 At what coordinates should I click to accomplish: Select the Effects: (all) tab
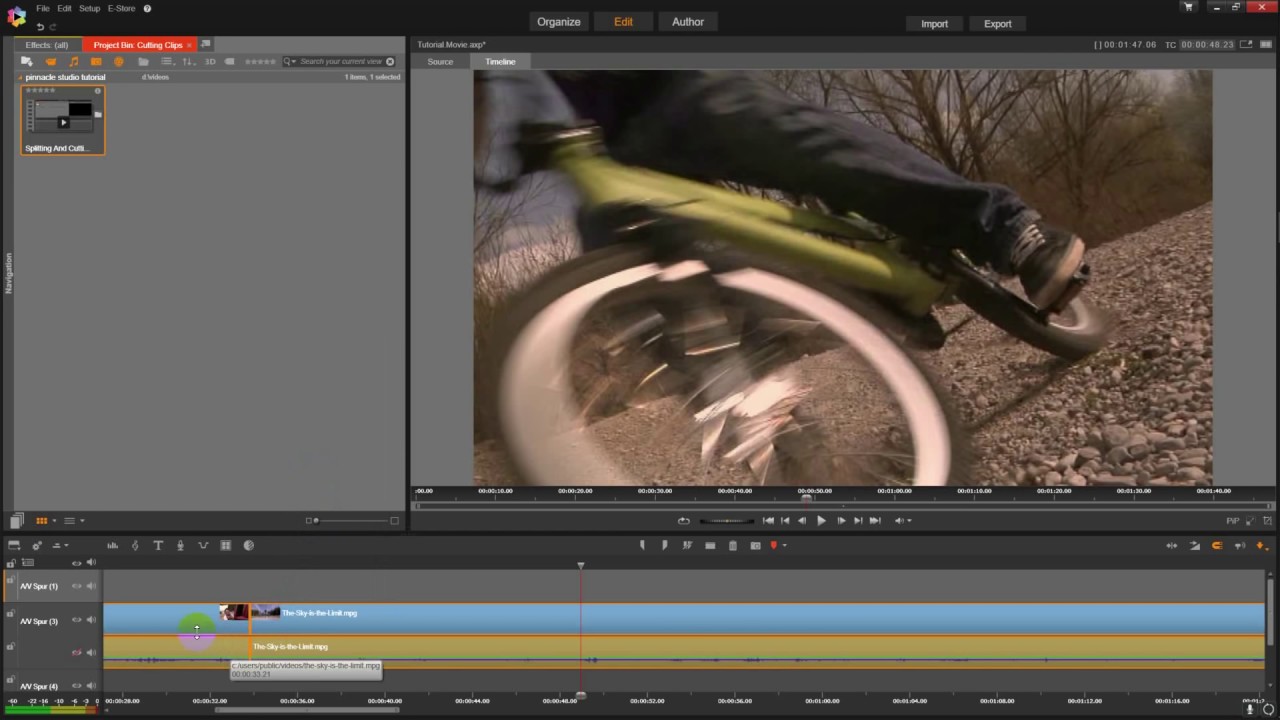[x=47, y=45]
